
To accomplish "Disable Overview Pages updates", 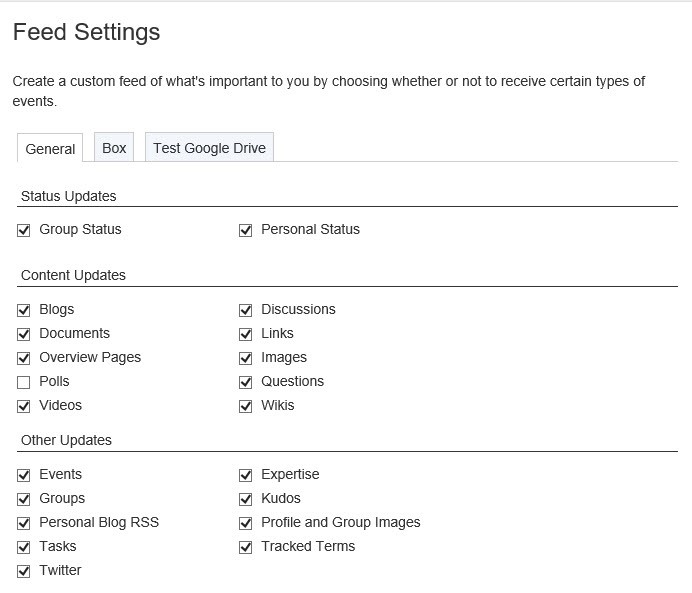I will (x=24, y=358).
